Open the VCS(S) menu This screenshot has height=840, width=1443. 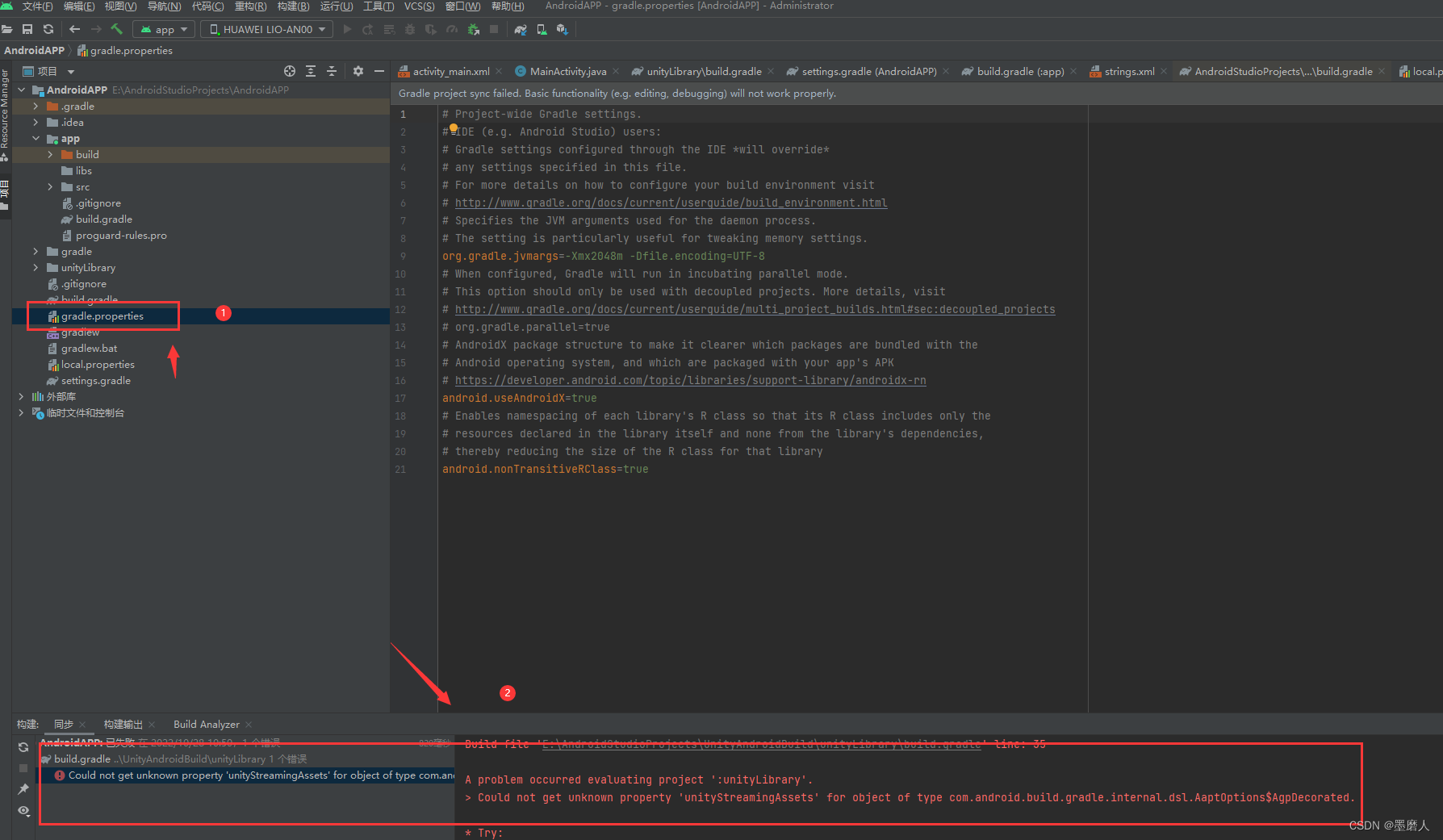click(419, 6)
